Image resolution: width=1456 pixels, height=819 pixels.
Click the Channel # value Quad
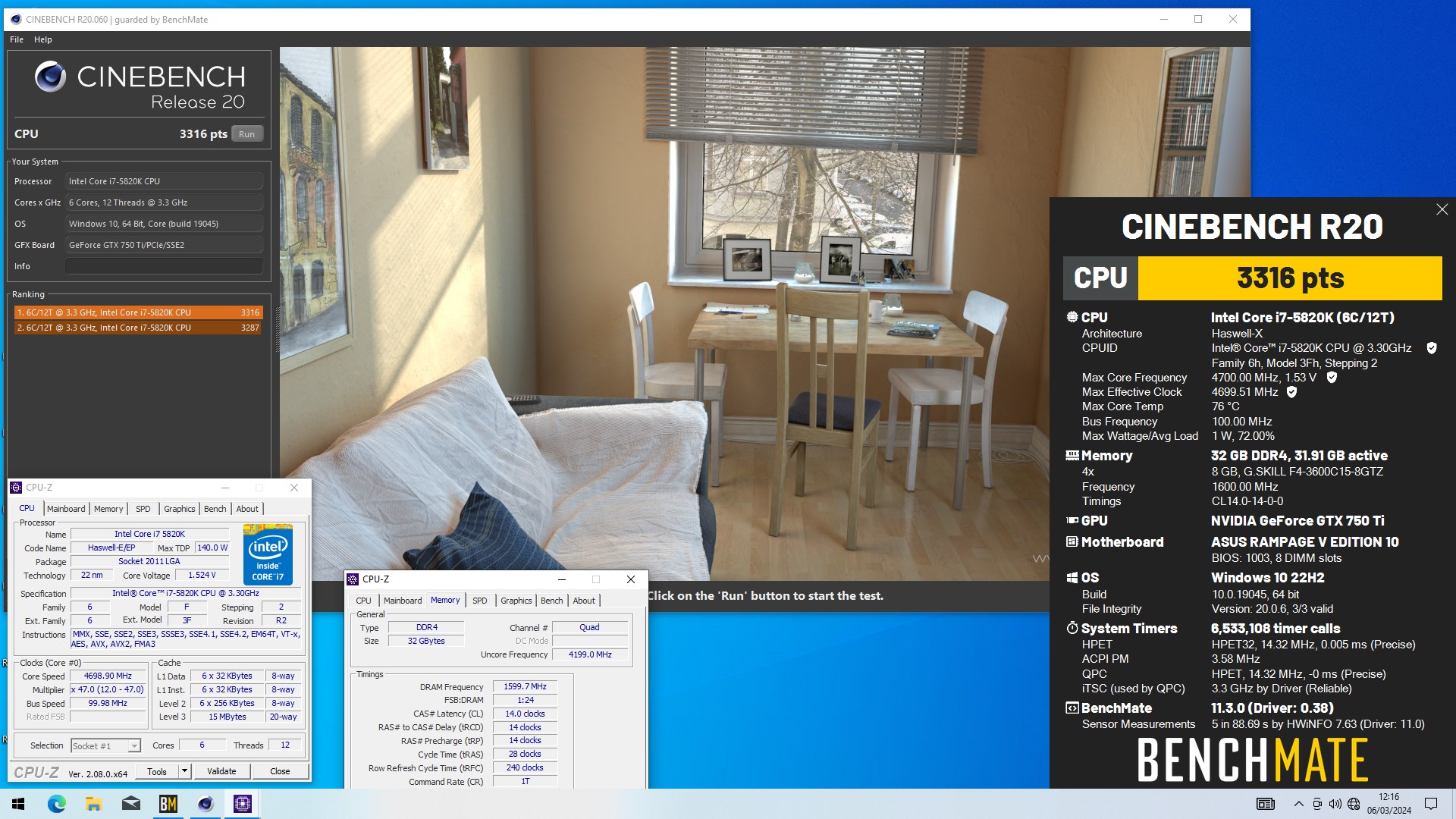[x=590, y=627]
